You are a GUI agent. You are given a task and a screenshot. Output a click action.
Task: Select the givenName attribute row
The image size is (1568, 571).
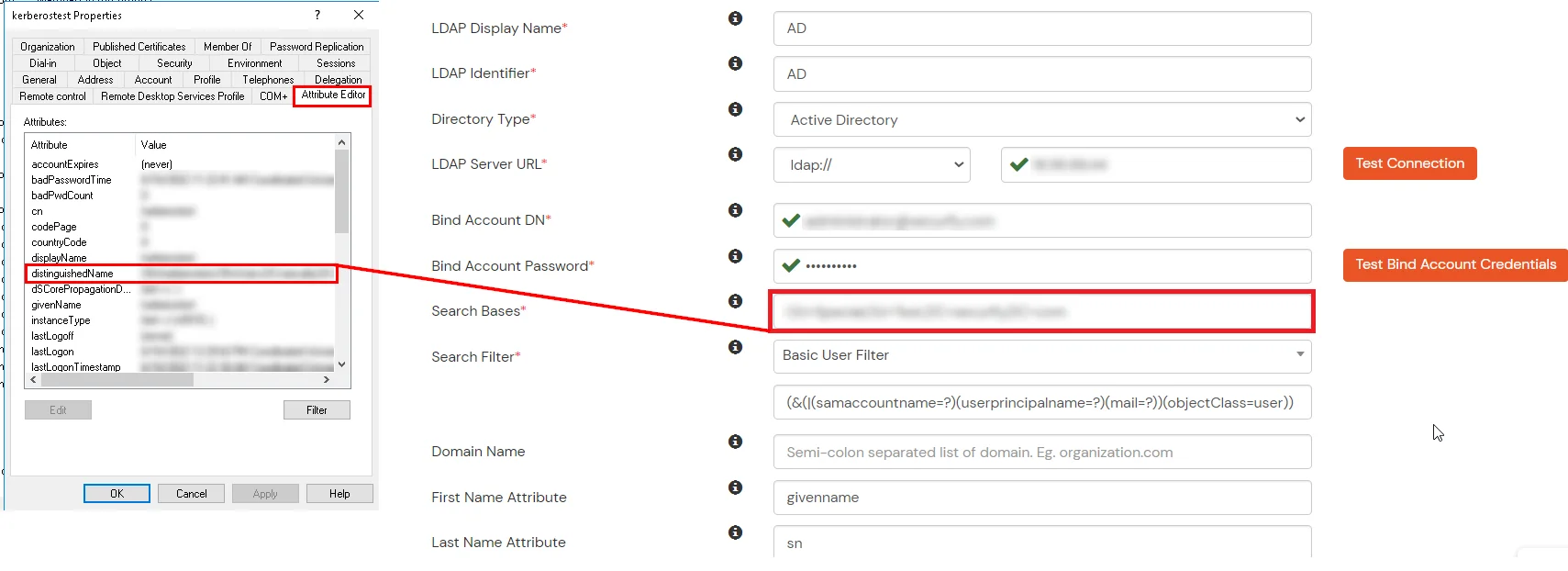click(x=181, y=305)
